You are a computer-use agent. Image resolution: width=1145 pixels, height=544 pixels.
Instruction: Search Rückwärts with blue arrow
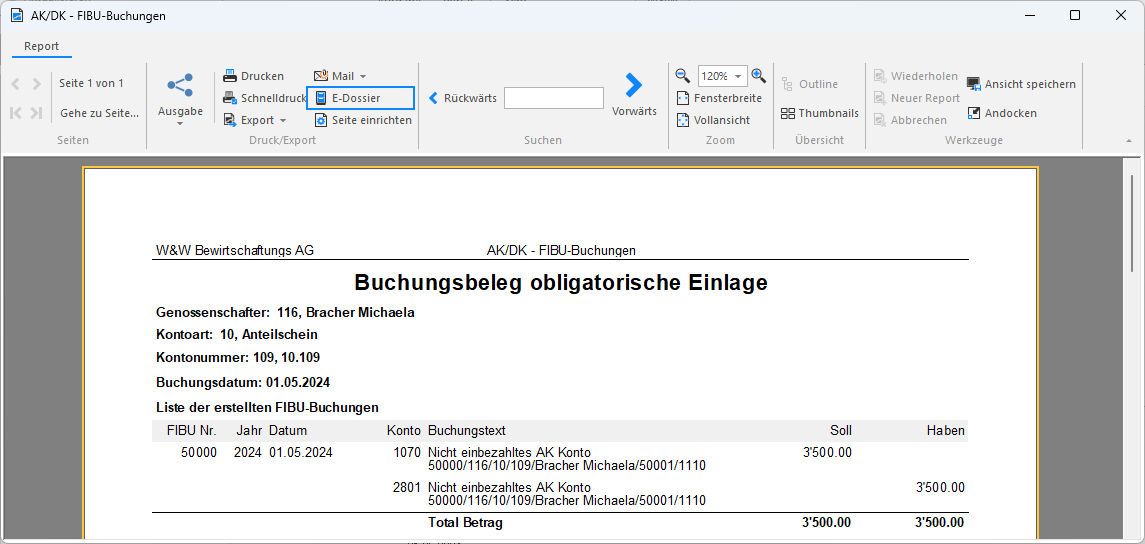(462, 98)
